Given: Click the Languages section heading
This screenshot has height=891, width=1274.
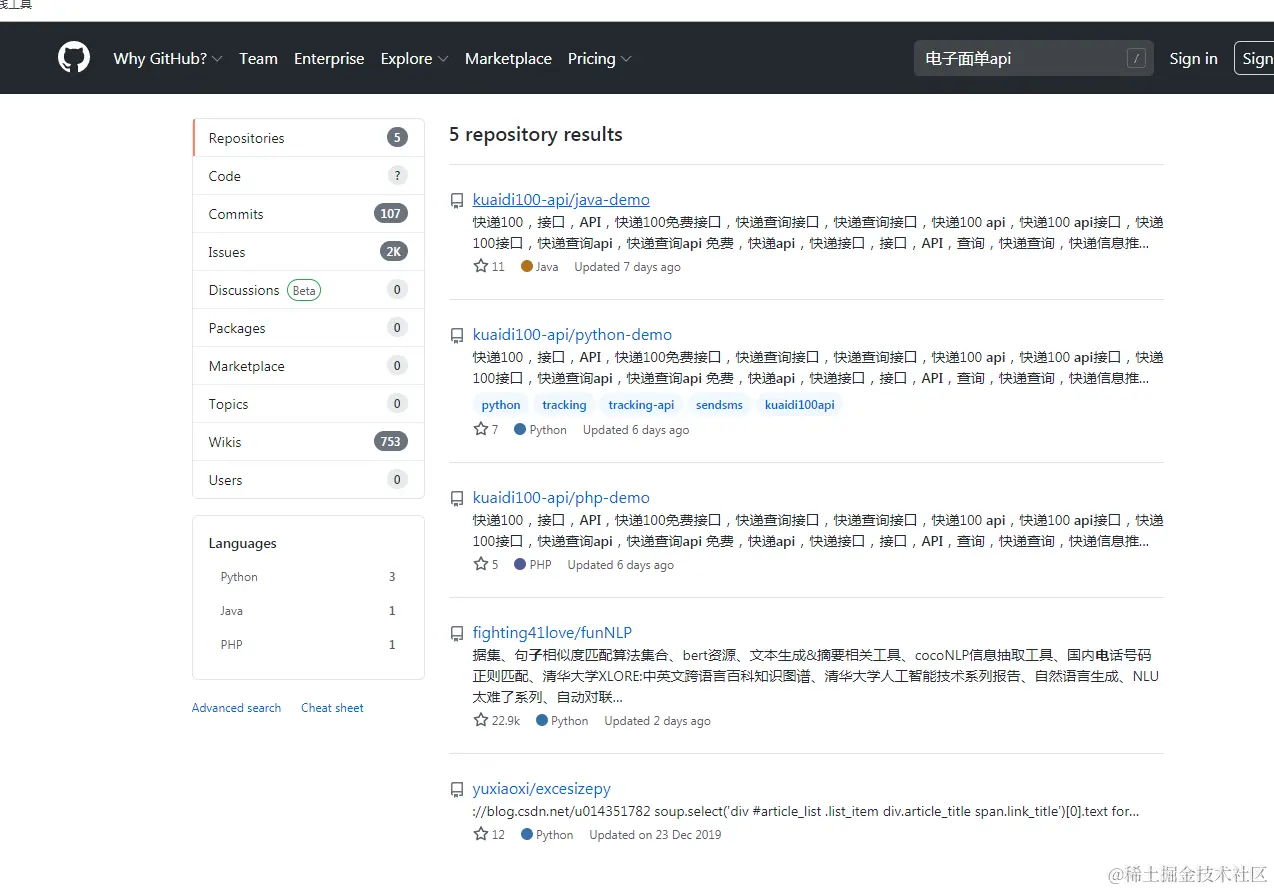Looking at the screenshot, I should tap(242, 544).
